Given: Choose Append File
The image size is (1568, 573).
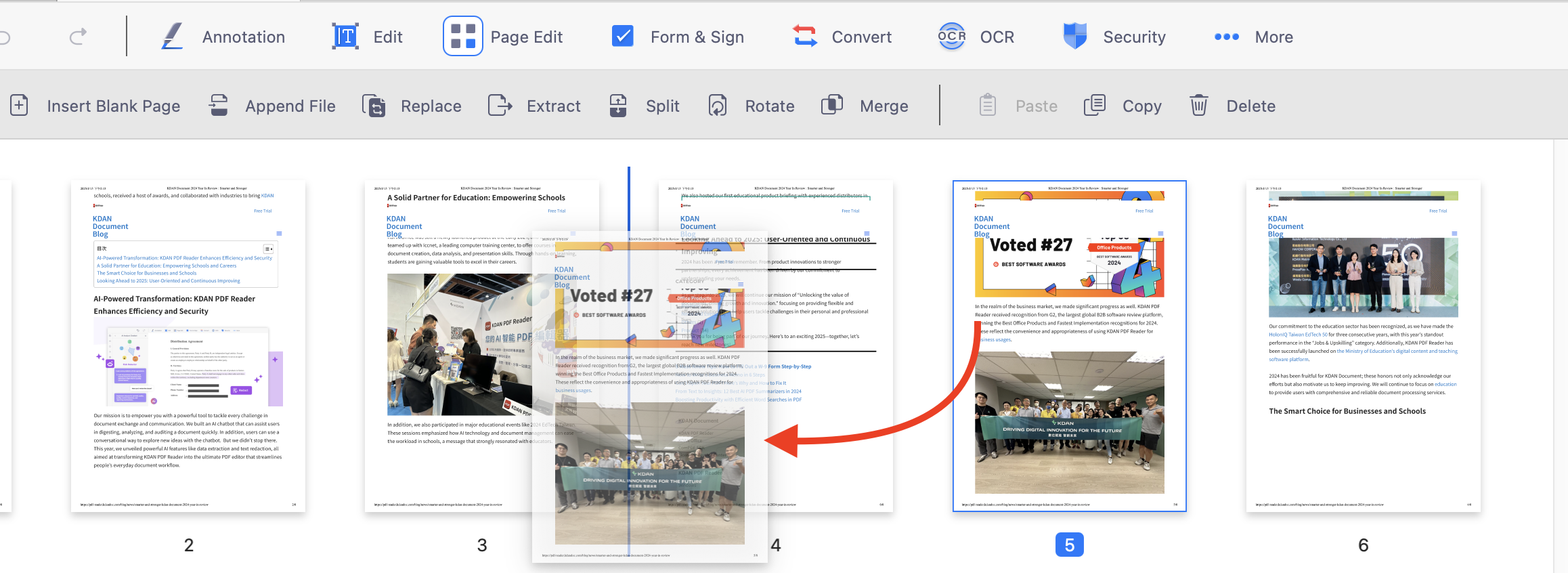Looking at the screenshot, I should 290,106.
